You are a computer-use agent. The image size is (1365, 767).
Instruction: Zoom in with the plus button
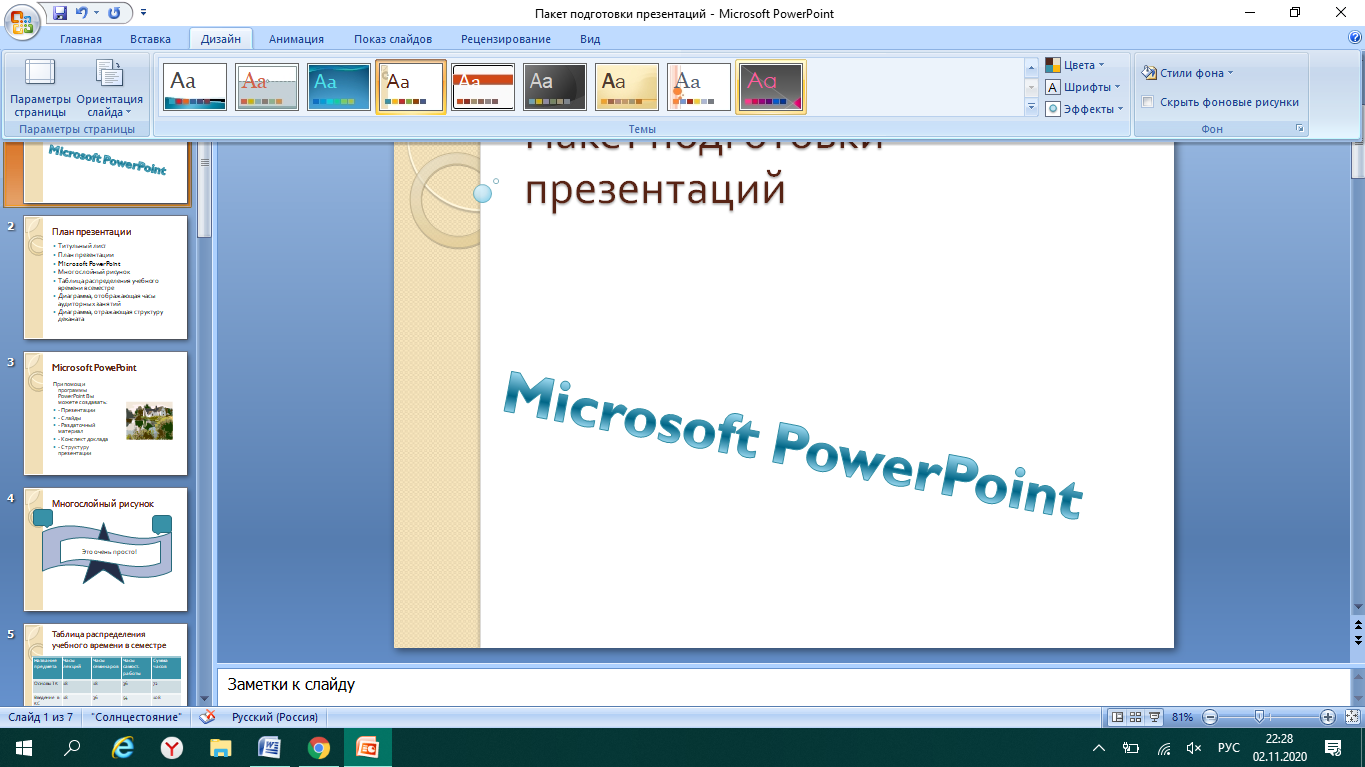pos(1328,717)
